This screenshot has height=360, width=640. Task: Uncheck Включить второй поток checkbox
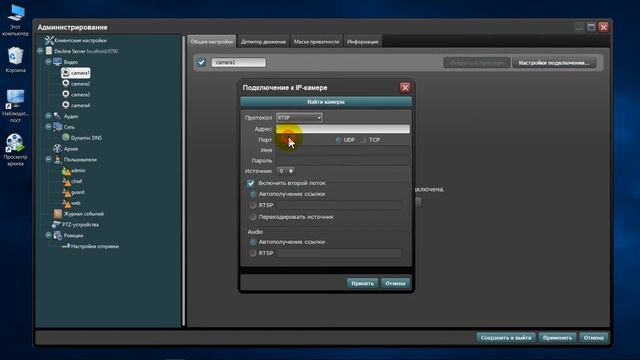pyautogui.click(x=251, y=183)
